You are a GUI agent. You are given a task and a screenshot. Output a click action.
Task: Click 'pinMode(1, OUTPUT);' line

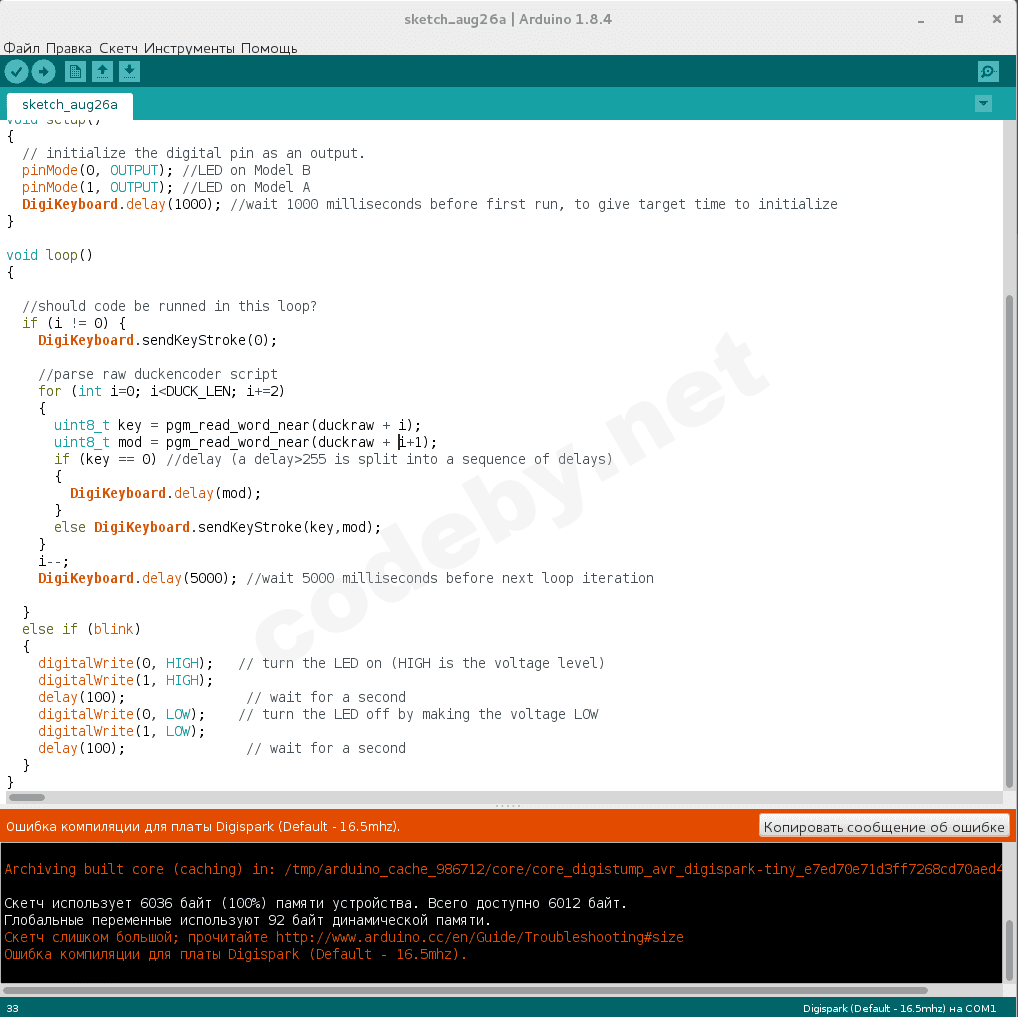97,187
